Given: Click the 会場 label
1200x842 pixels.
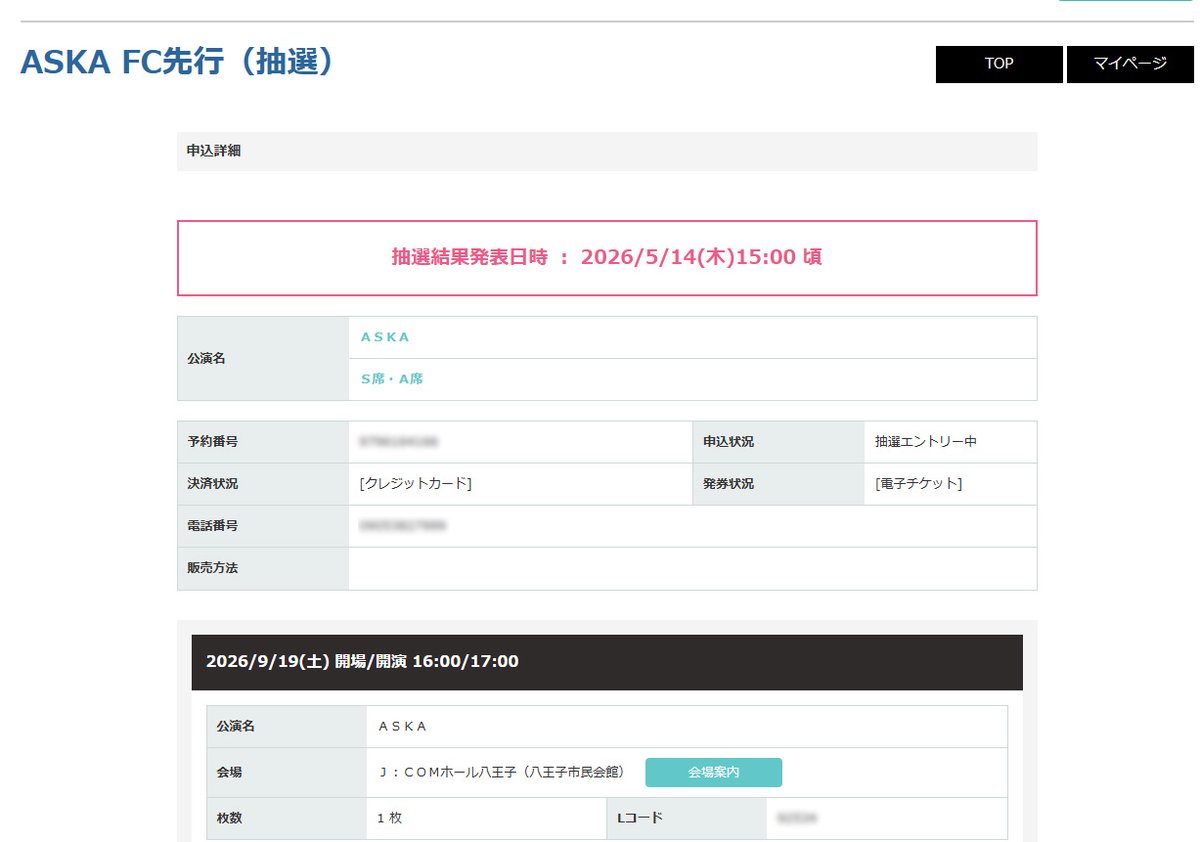Looking at the screenshot, I should (x=229, y=772).
